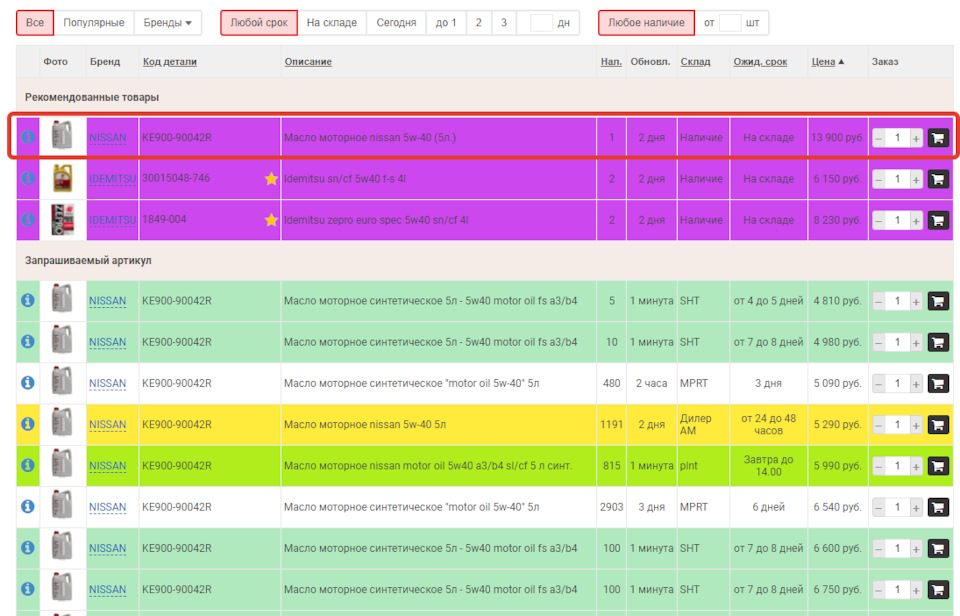Open IDEMITSU brand link for 30015048-746
The height and width of the screenshot is (616, 960).
(113, 179)
